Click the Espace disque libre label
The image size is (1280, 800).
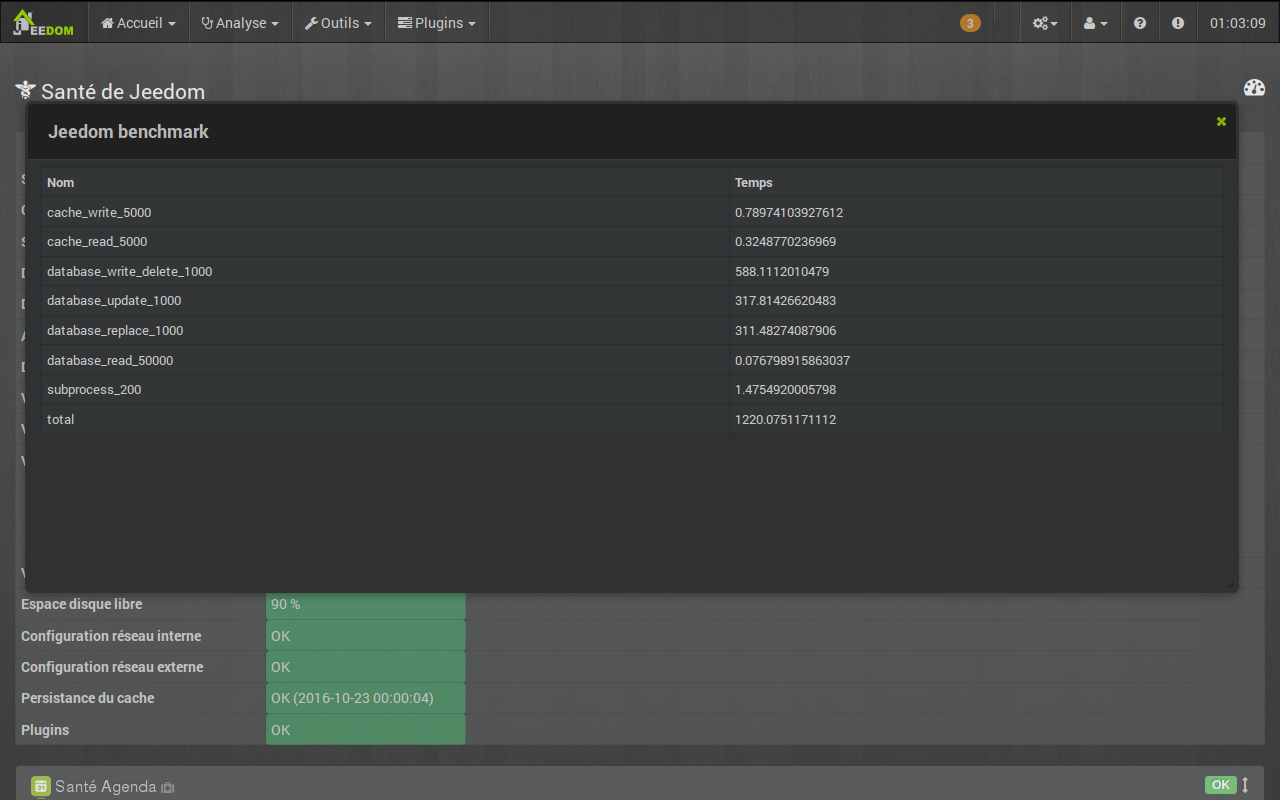click(x=81, y=604)
